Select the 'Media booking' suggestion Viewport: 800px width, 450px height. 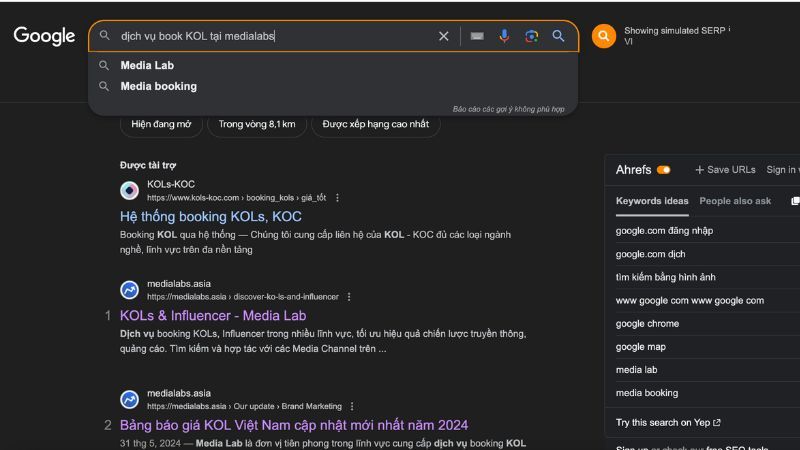[x=159, y=86]
